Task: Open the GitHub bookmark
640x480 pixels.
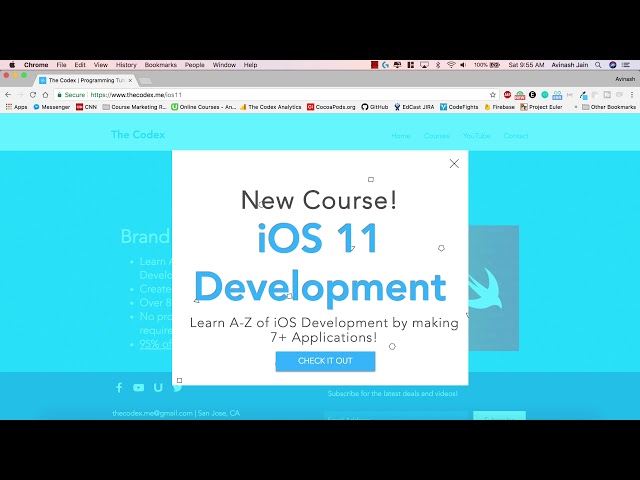Action: coord(375,107)
